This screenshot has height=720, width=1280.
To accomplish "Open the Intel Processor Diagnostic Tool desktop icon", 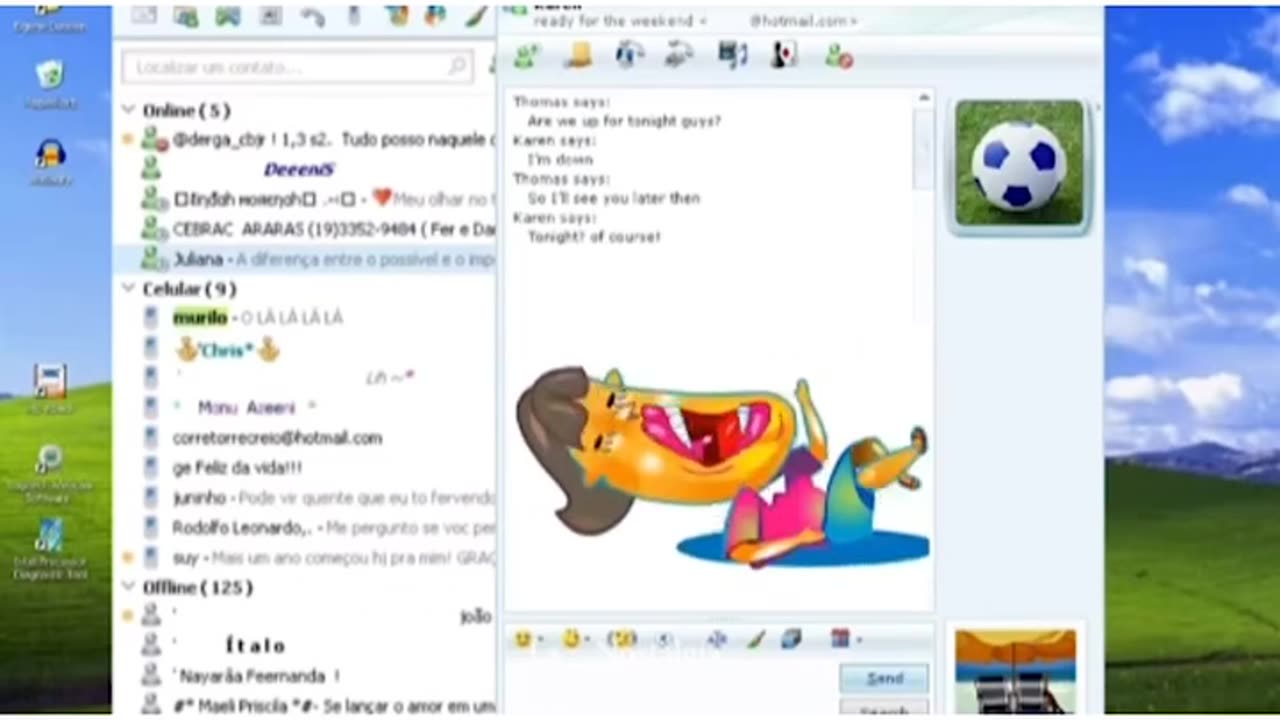I will point(49,548).
